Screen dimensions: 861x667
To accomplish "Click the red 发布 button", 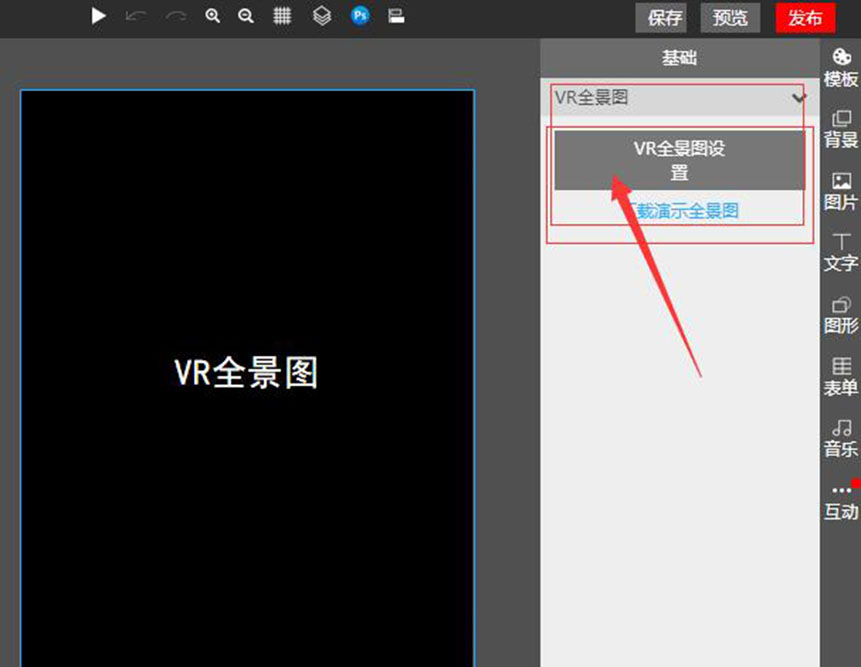I will click(806, 18).
